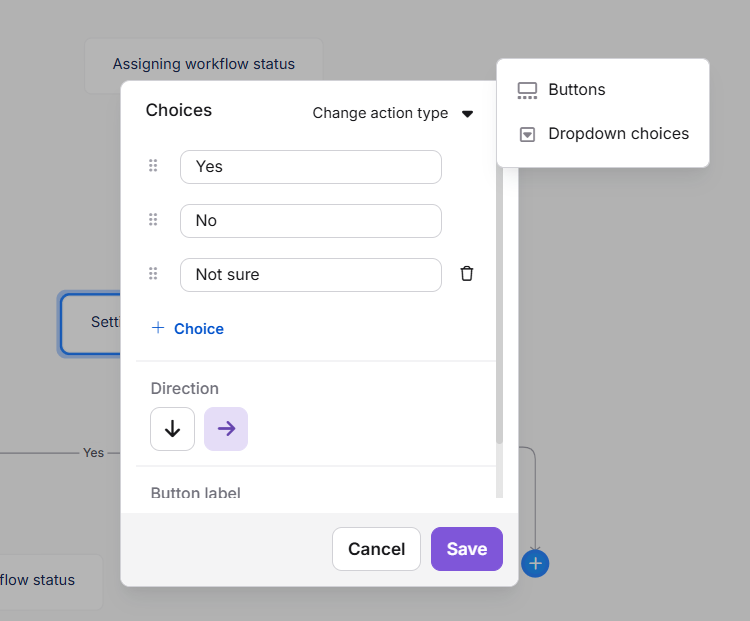Grab the drag handle beside Not sure

coord(153,274)
